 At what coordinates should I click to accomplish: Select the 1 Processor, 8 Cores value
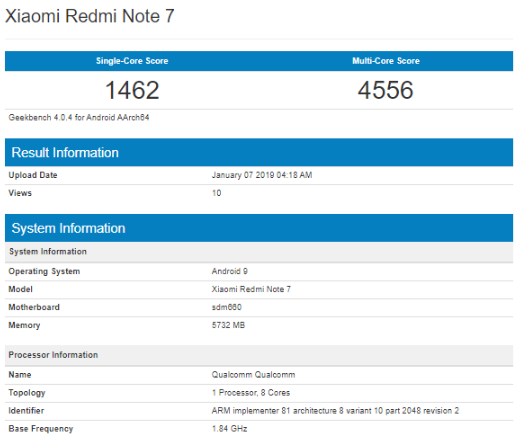click(251, 393)
